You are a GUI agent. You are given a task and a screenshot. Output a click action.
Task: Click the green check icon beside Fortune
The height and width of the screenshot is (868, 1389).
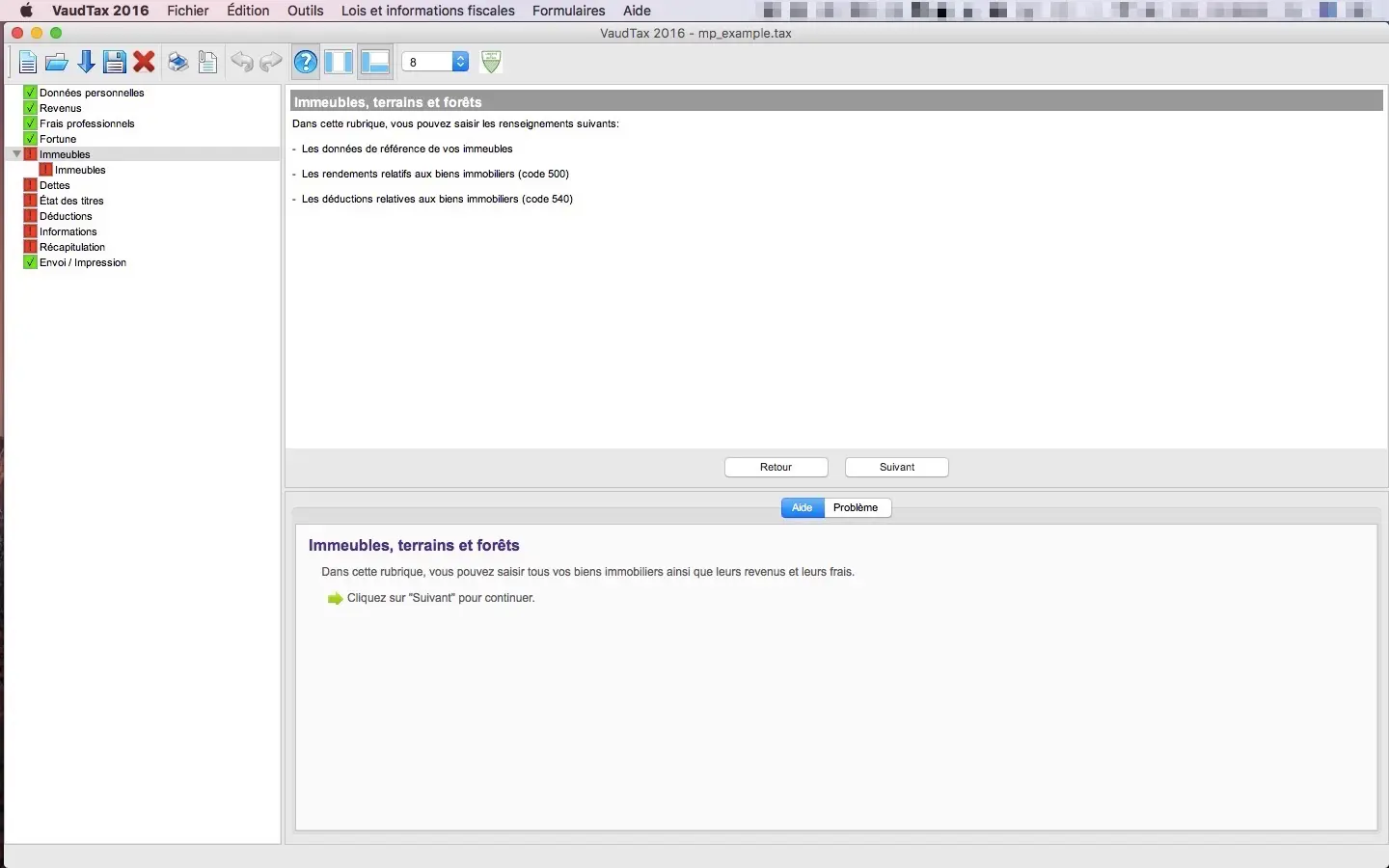point(30,139)
